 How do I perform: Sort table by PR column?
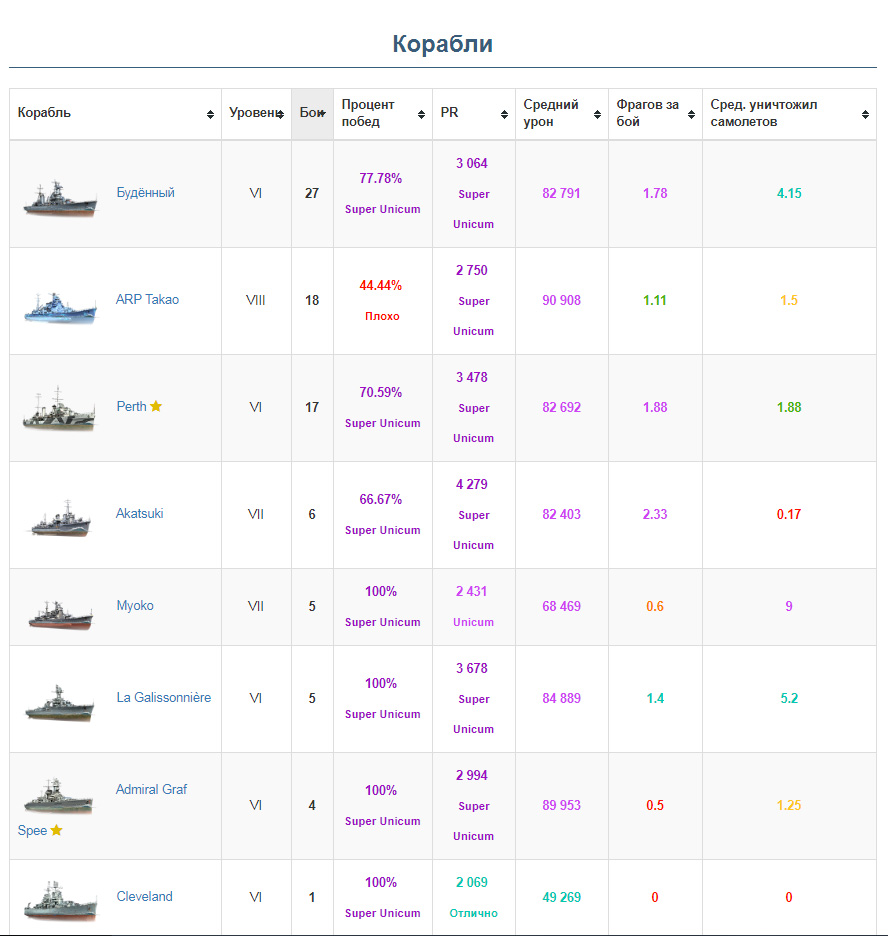[473, 113]
